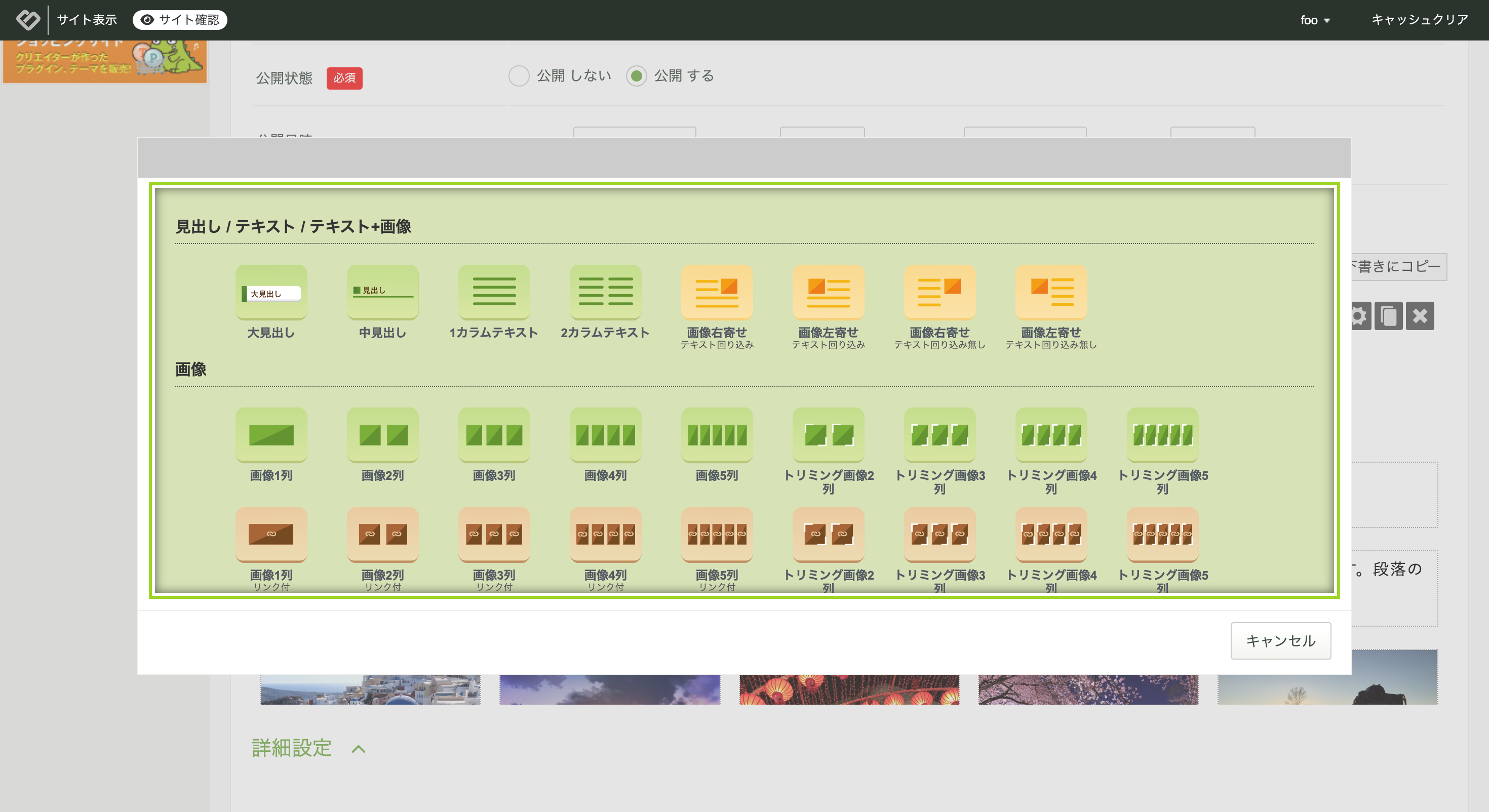Select 公開 する radio button

(x=637, y=76)
